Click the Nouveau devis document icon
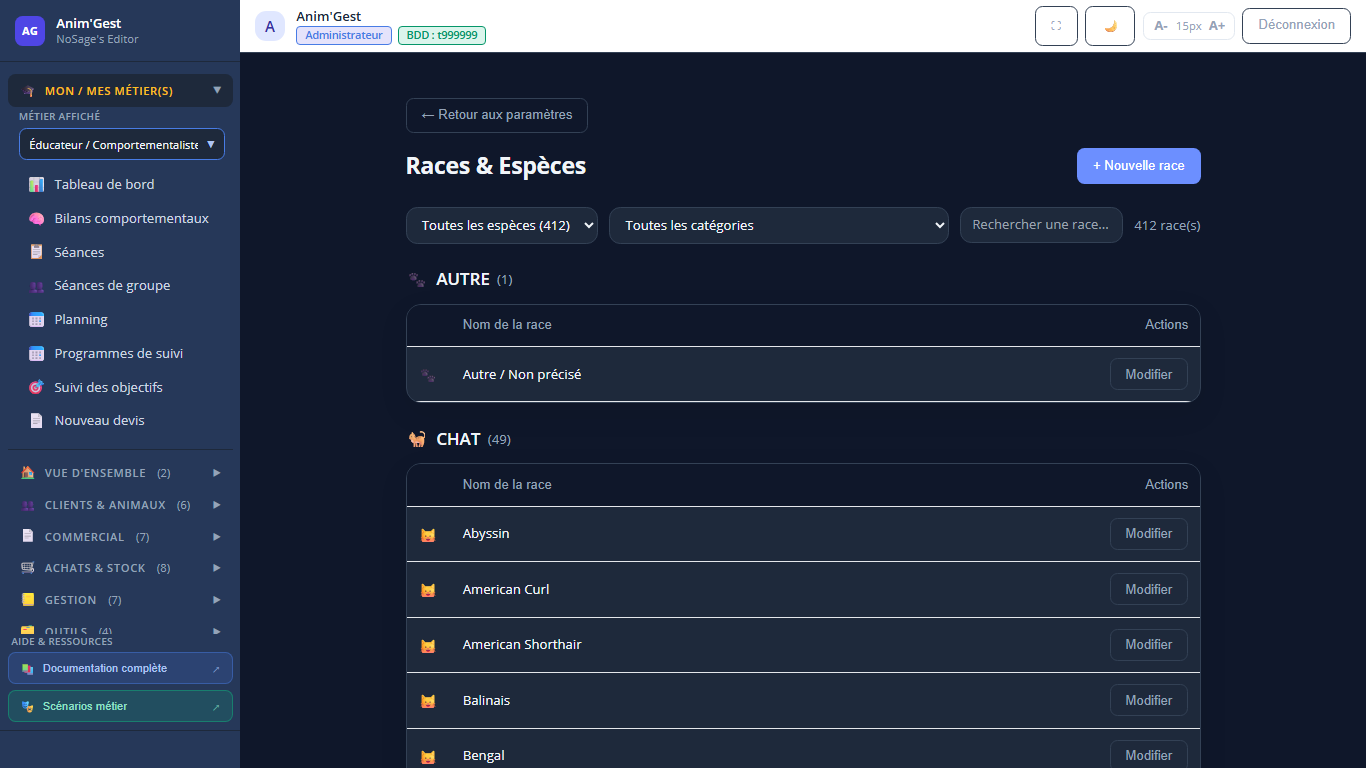 click(x=37, y=421)
